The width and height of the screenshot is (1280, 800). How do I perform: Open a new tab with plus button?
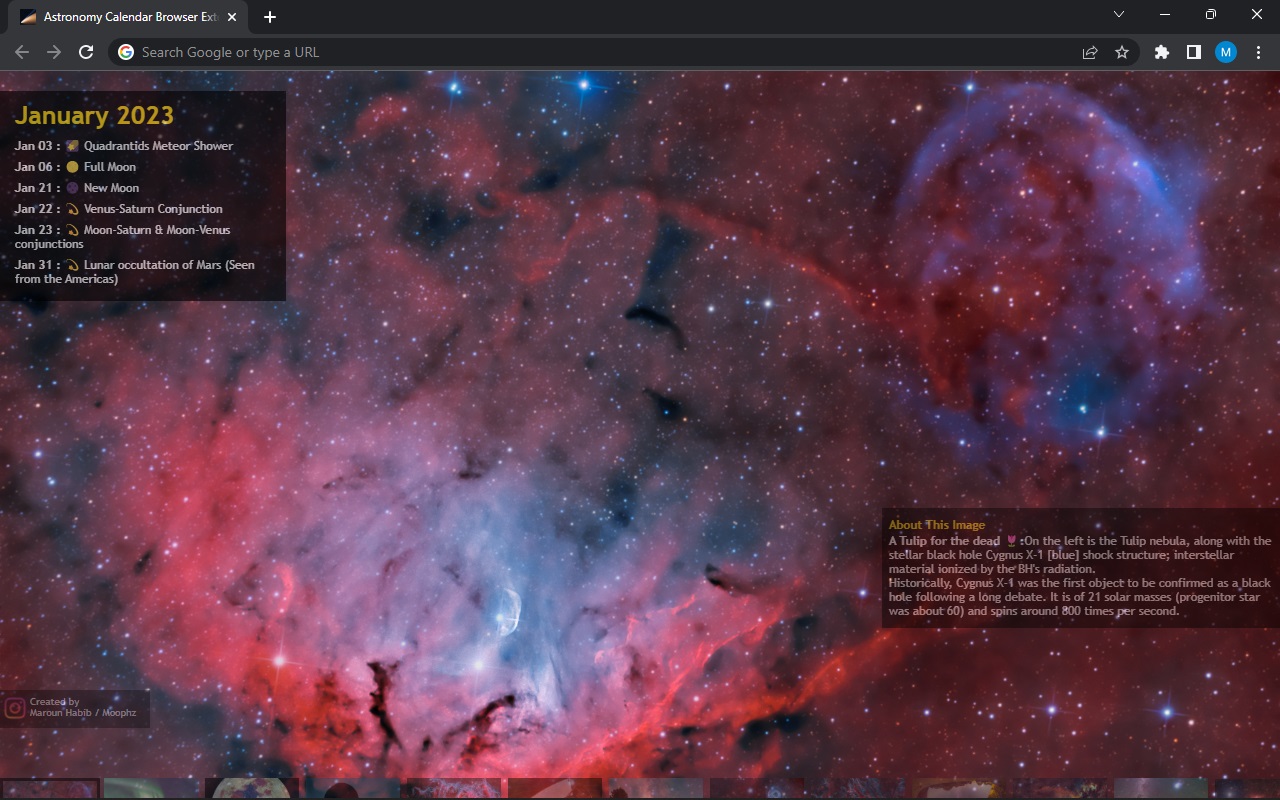coord(270,17)
